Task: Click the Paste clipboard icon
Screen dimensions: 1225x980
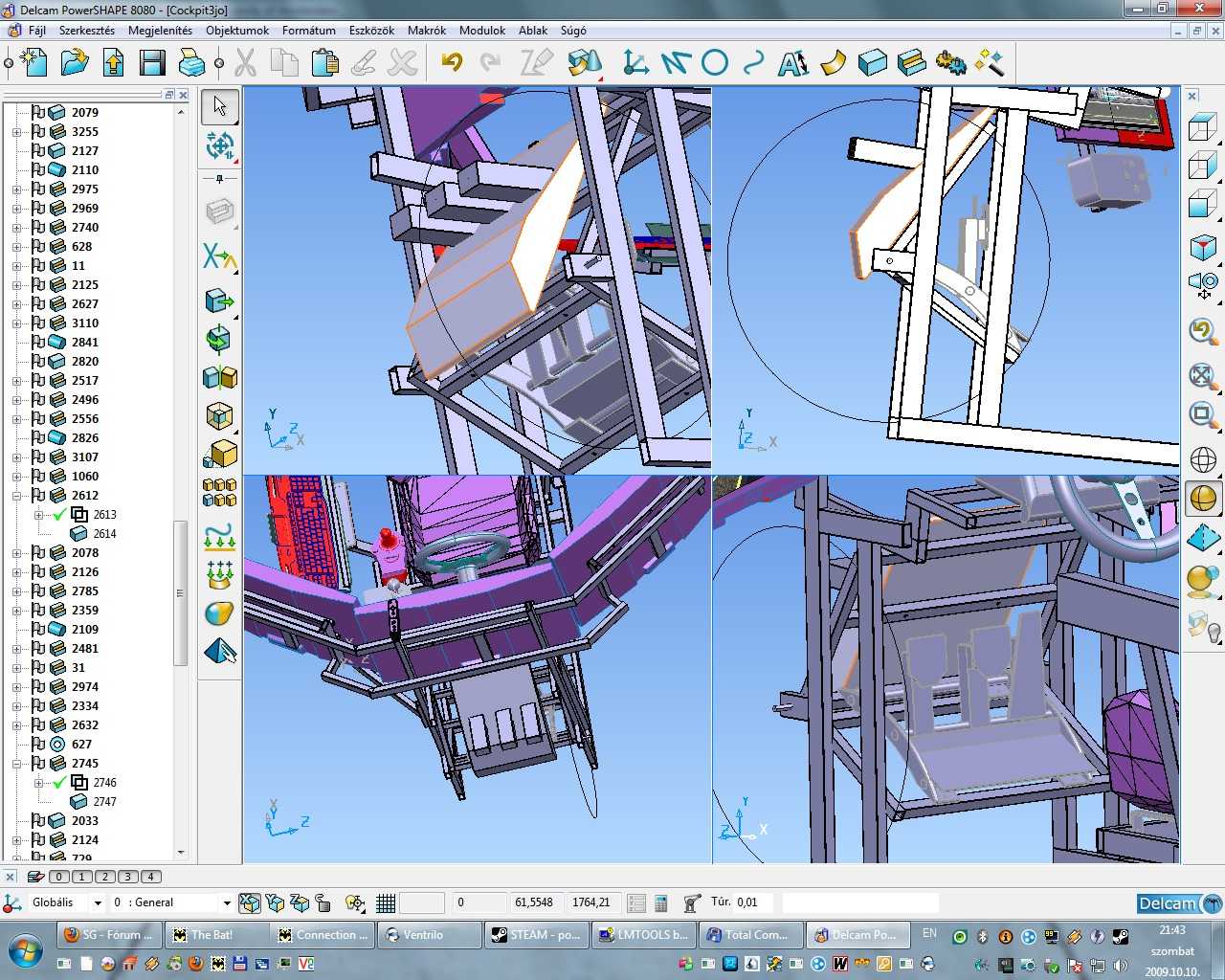Action: pyautogui.click(x=324, y=63)
